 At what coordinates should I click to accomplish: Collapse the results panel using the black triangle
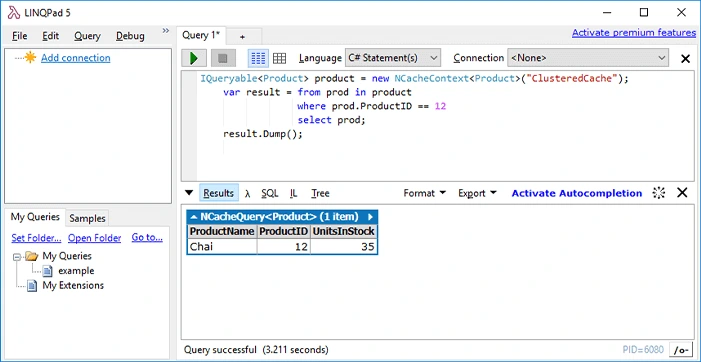click(x=189, y=193)
